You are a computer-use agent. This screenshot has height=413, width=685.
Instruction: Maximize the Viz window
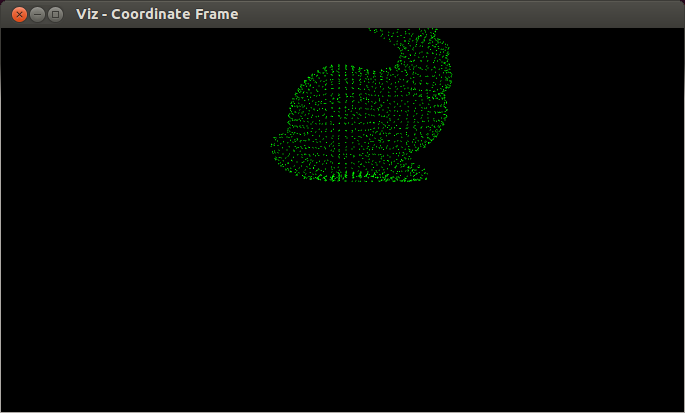tap(55, 14)
